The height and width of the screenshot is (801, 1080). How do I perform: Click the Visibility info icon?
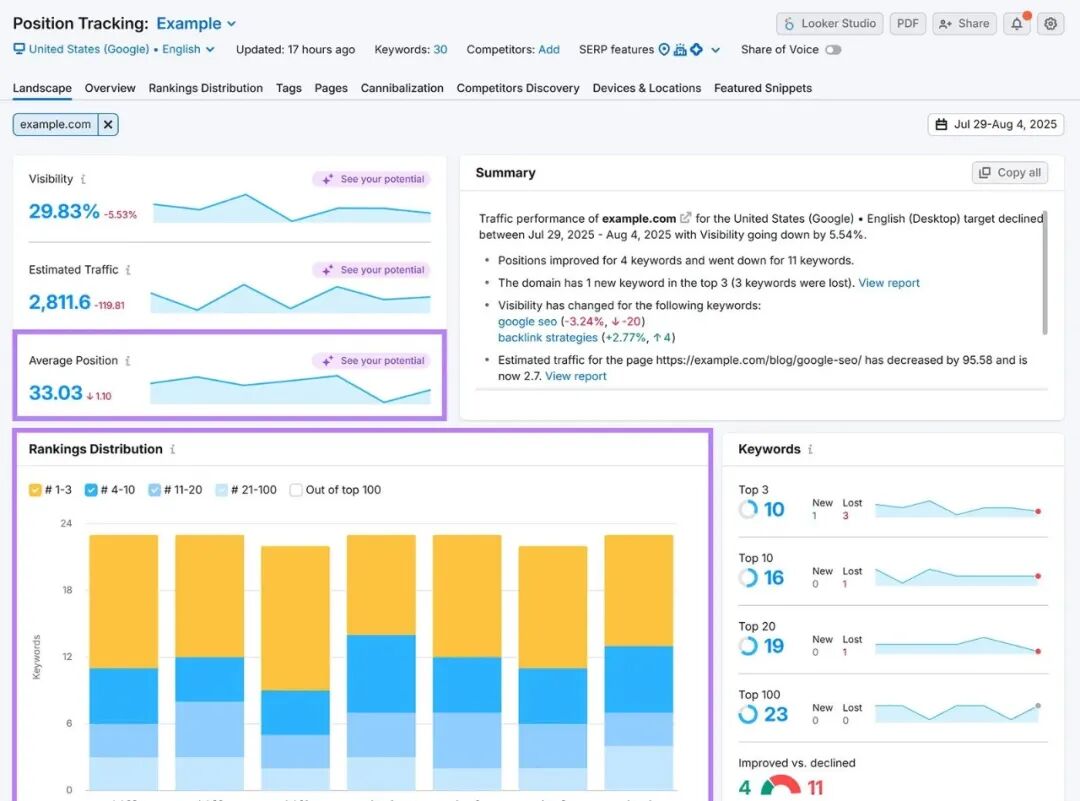[83, 179]
